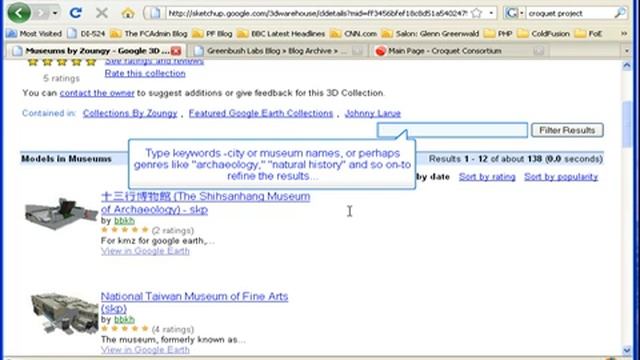The height and width of the screenshot is (360, 640).
Task: Sort models by rating
Action: click(487, 177)
